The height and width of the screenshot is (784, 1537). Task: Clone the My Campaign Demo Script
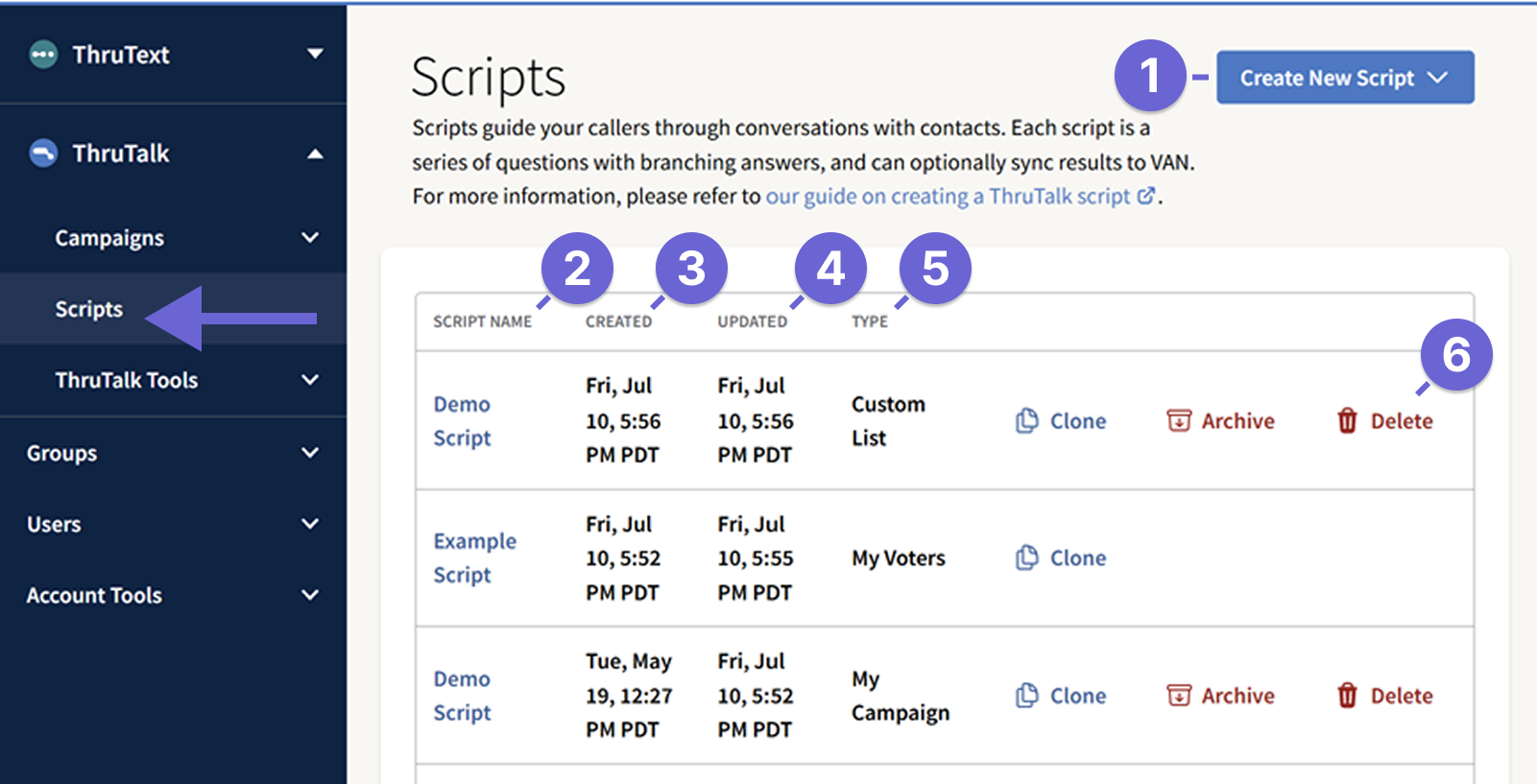pyautogui.click(x=1061, y=695)
